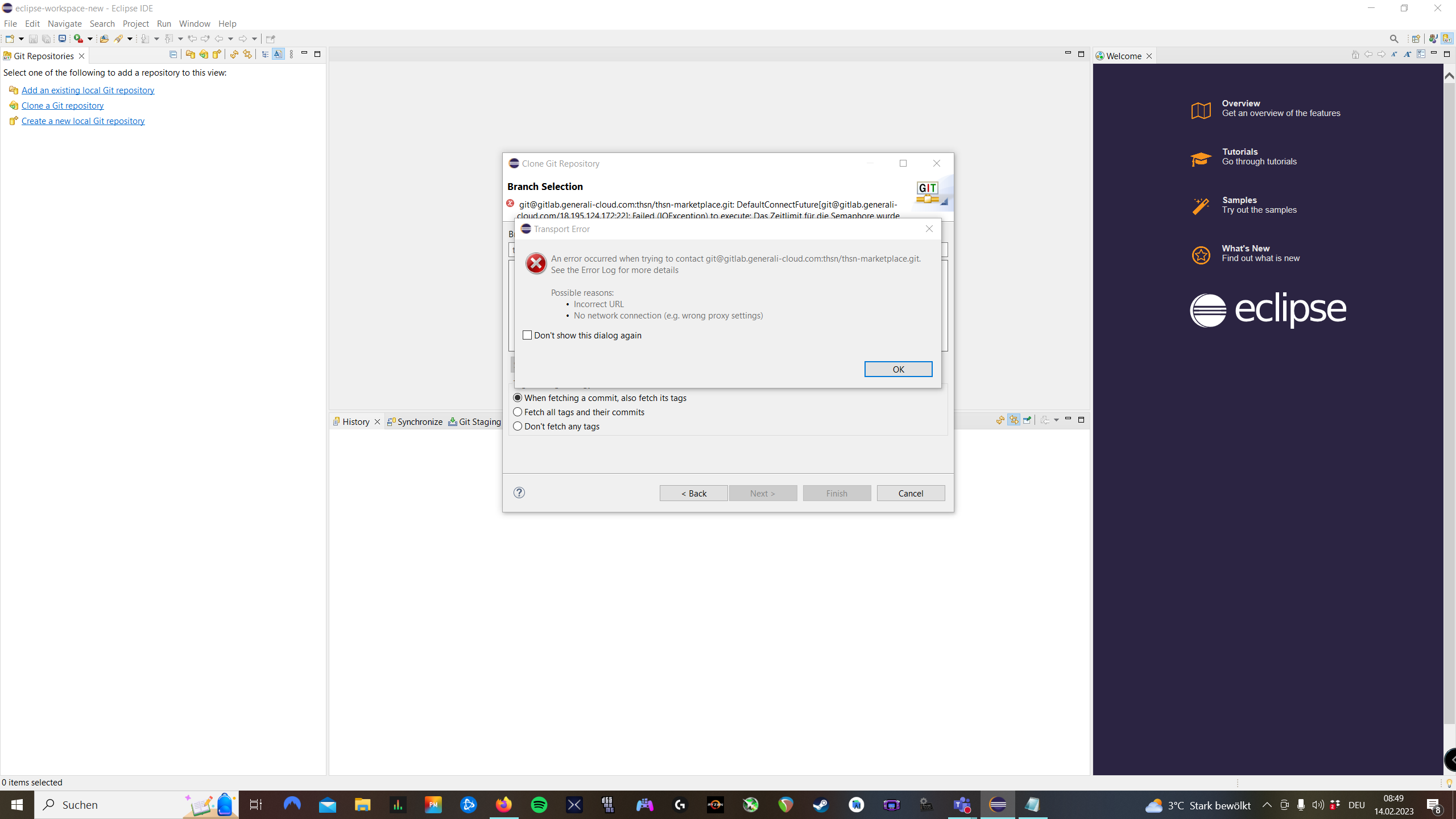Click OK in Transport Error dialog
The image size is (1456, 819).
[898, 369]
